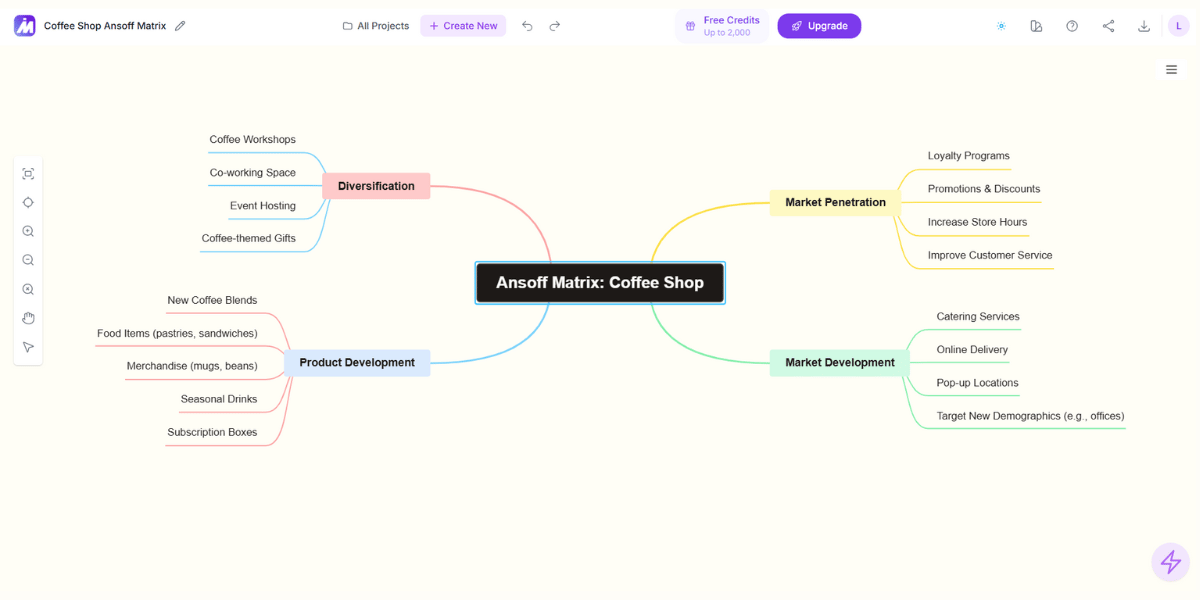This screenshot has width=1200, height=600.
Task: Select the Hand pan tool
Action: point(28,318)
